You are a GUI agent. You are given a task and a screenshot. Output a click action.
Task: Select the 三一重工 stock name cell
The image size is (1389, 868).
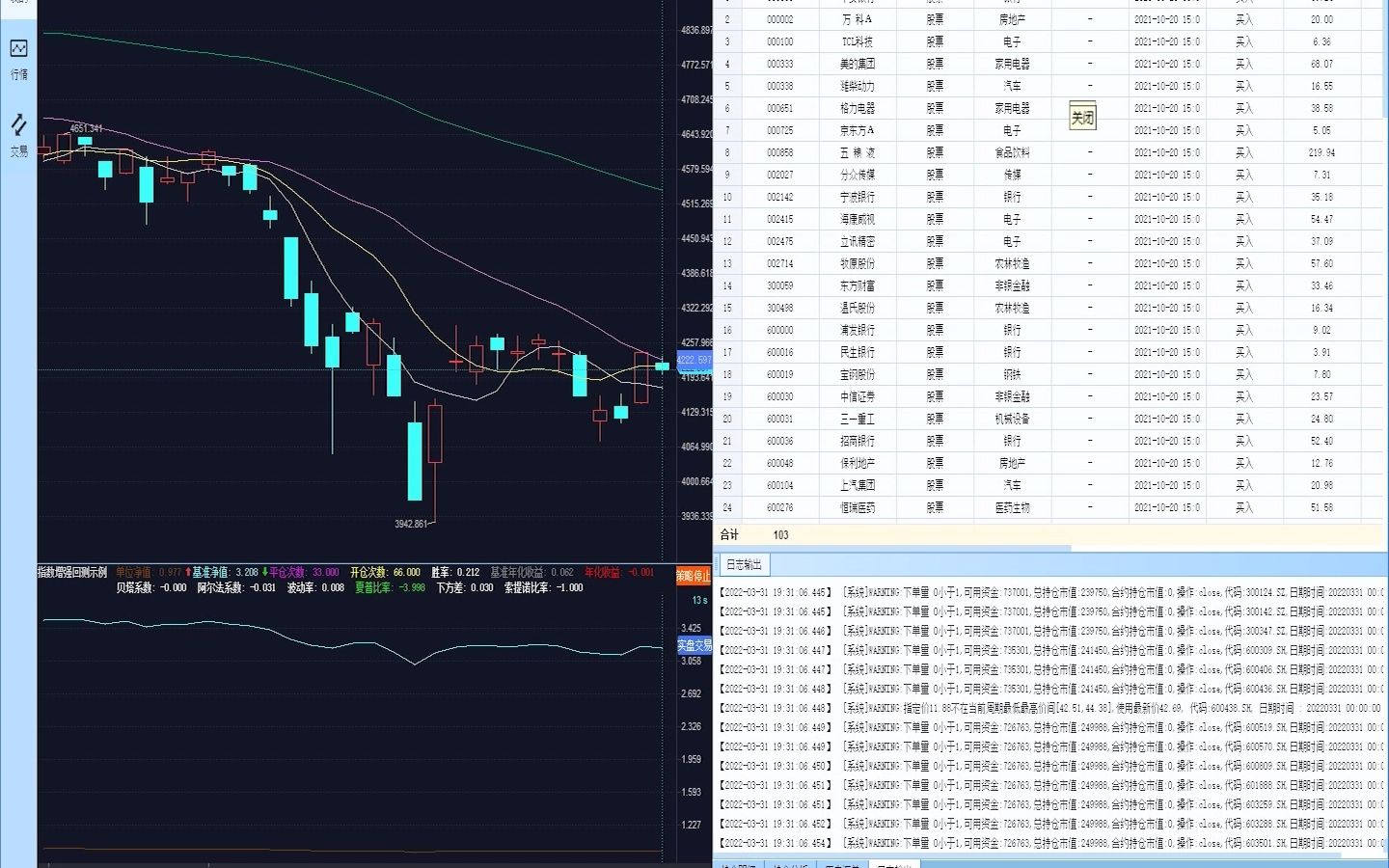pos(857,419)
